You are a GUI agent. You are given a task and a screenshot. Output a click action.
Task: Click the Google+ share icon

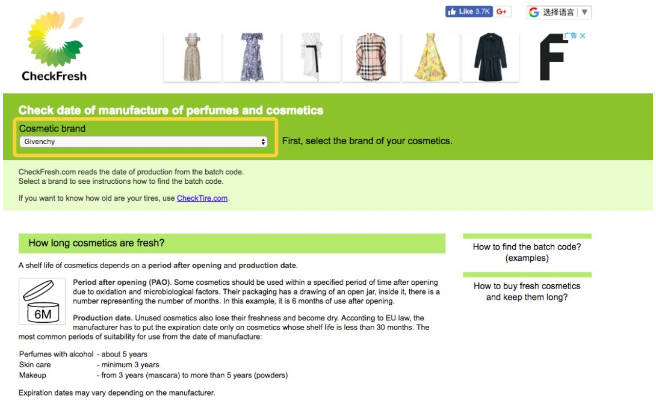(x=503, y=12)
